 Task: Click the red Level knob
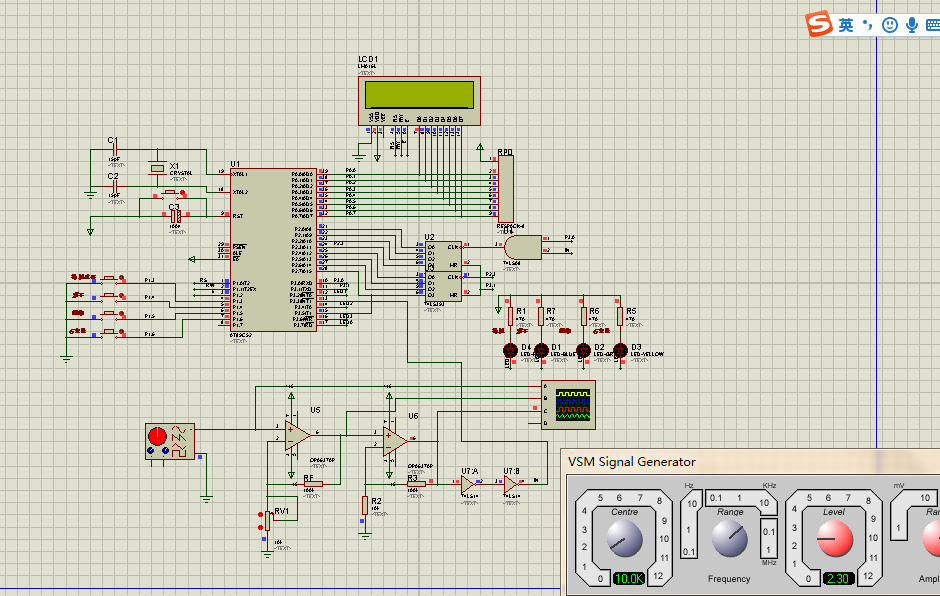833,541
